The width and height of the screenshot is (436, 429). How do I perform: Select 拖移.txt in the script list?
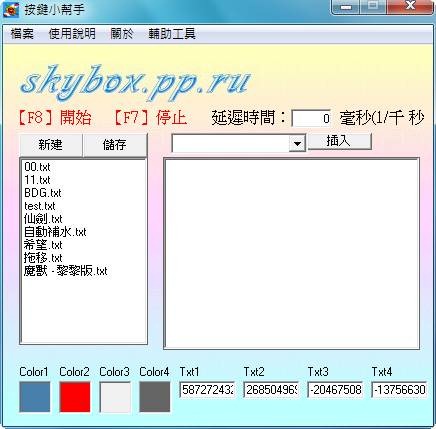(x=43, y=258)
